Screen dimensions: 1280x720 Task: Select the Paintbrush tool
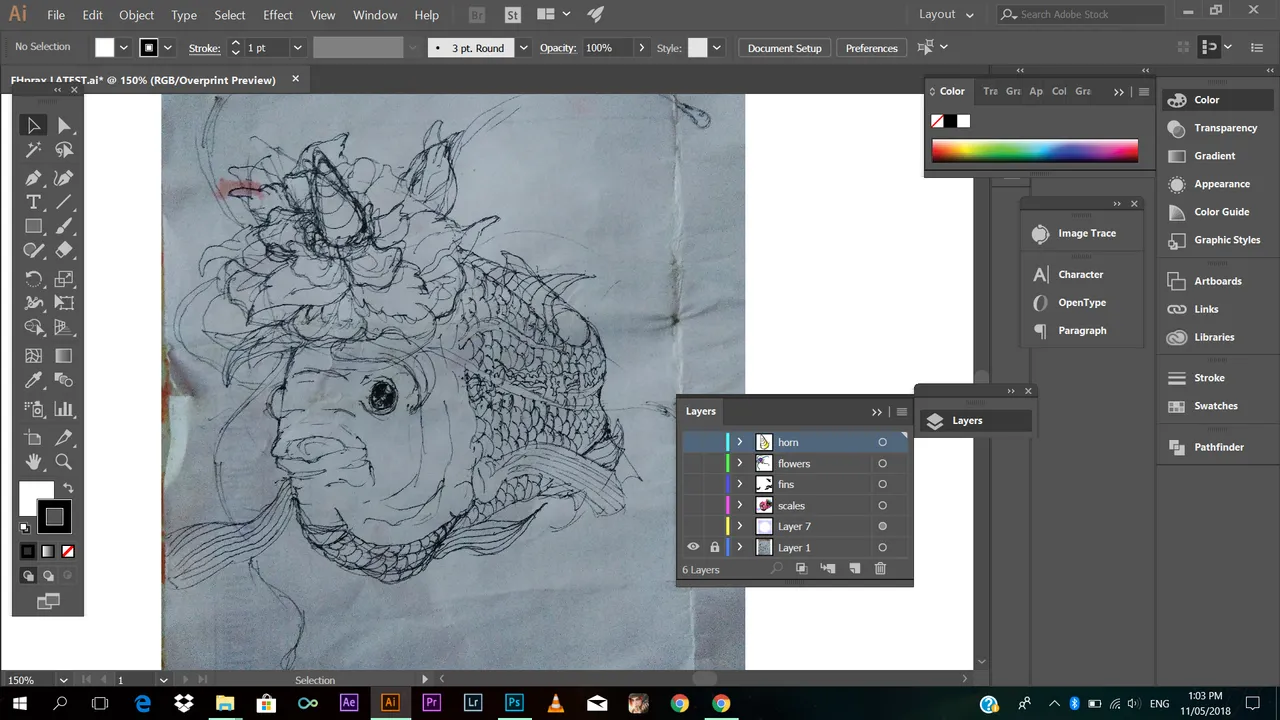pos(64,227)
